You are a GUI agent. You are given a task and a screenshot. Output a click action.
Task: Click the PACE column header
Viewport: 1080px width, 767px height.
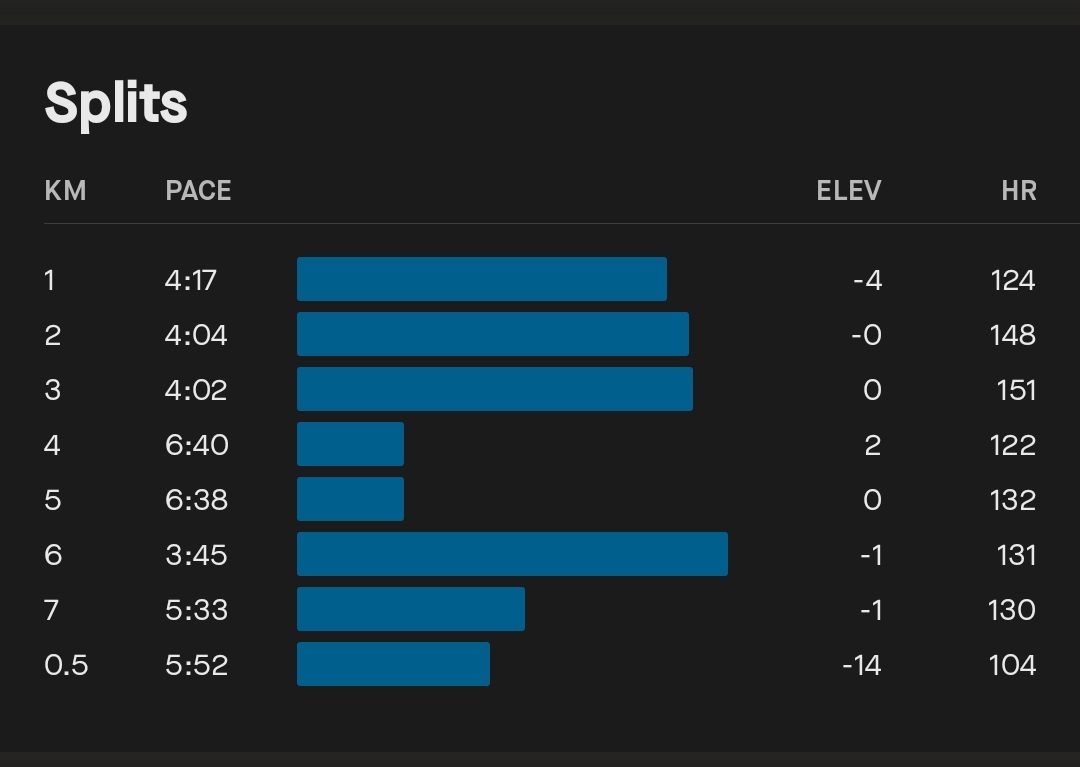click(198, 190)
